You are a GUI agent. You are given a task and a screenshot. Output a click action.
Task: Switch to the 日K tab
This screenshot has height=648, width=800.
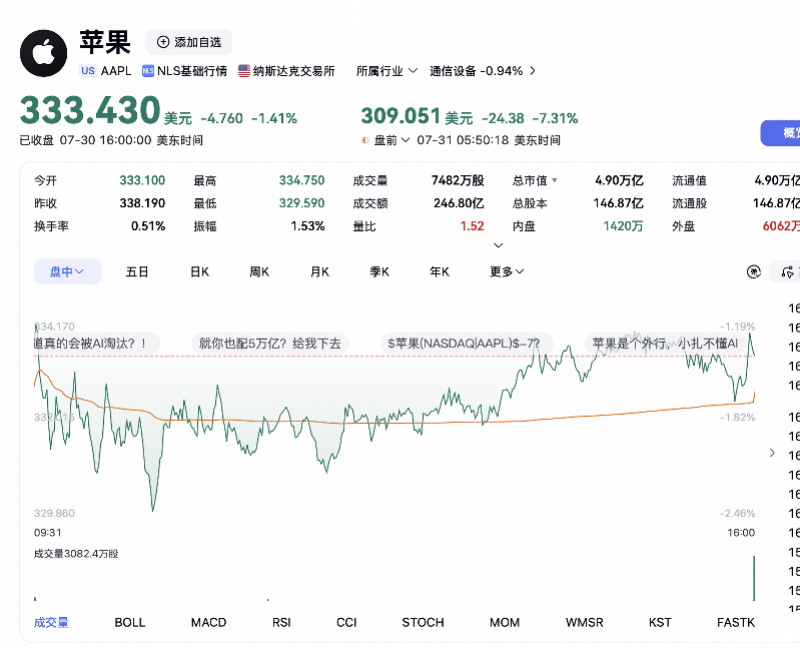[199, 272]
